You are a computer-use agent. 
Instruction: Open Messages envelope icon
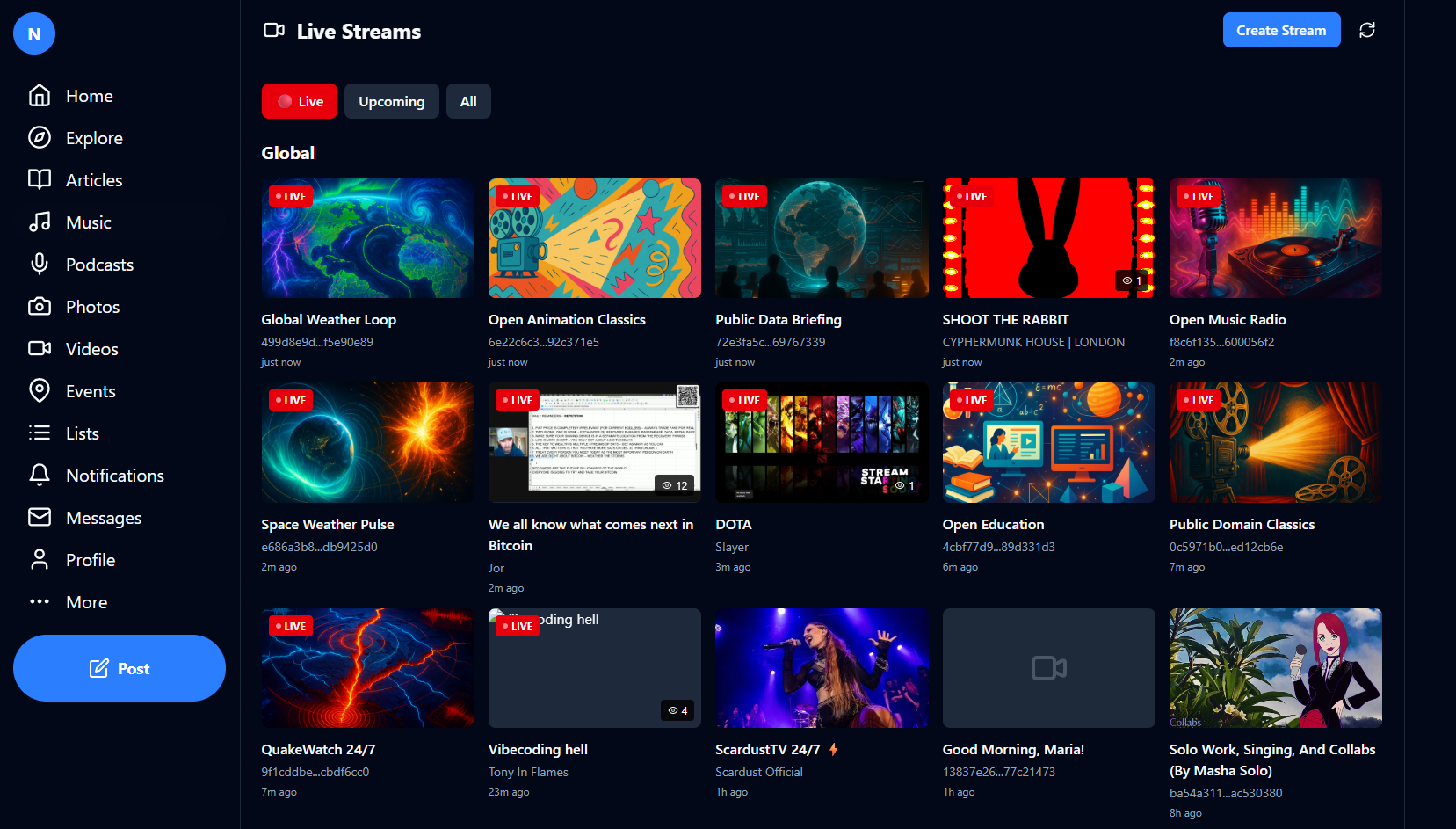click(x=40, y=518)
